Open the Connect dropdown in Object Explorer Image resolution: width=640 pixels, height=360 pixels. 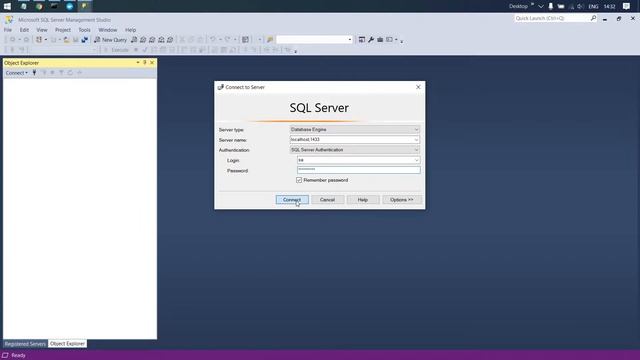[17, 73]
